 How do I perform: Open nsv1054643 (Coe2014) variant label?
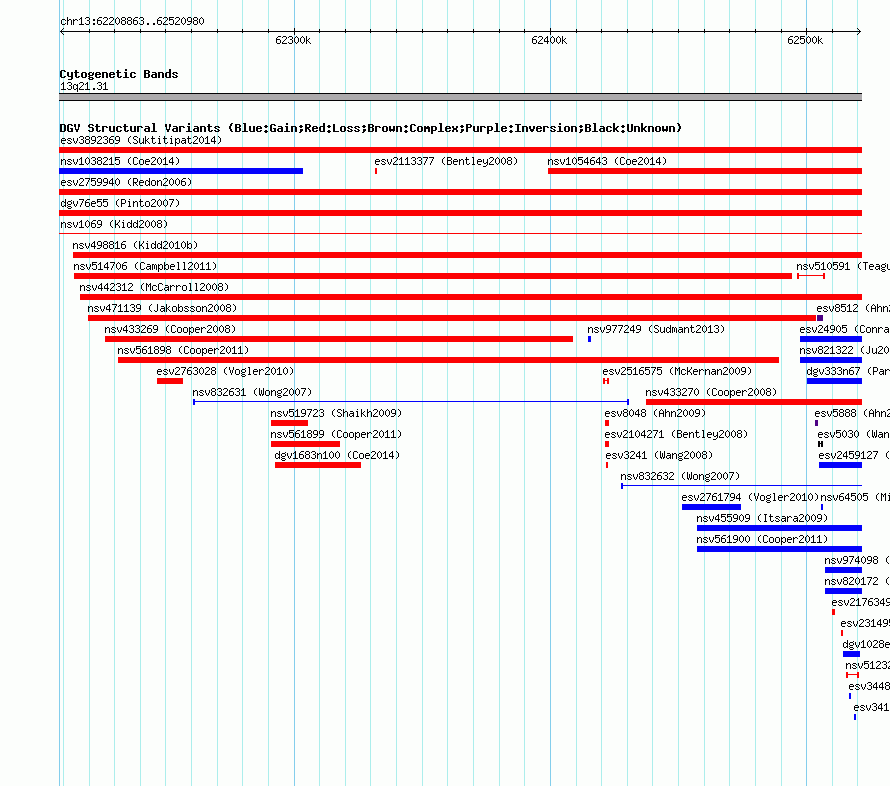coord(607,161)
